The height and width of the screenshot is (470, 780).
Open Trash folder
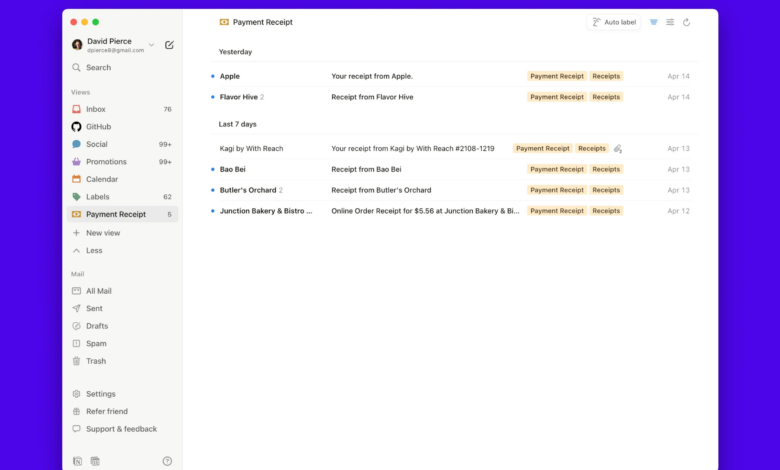122,361
